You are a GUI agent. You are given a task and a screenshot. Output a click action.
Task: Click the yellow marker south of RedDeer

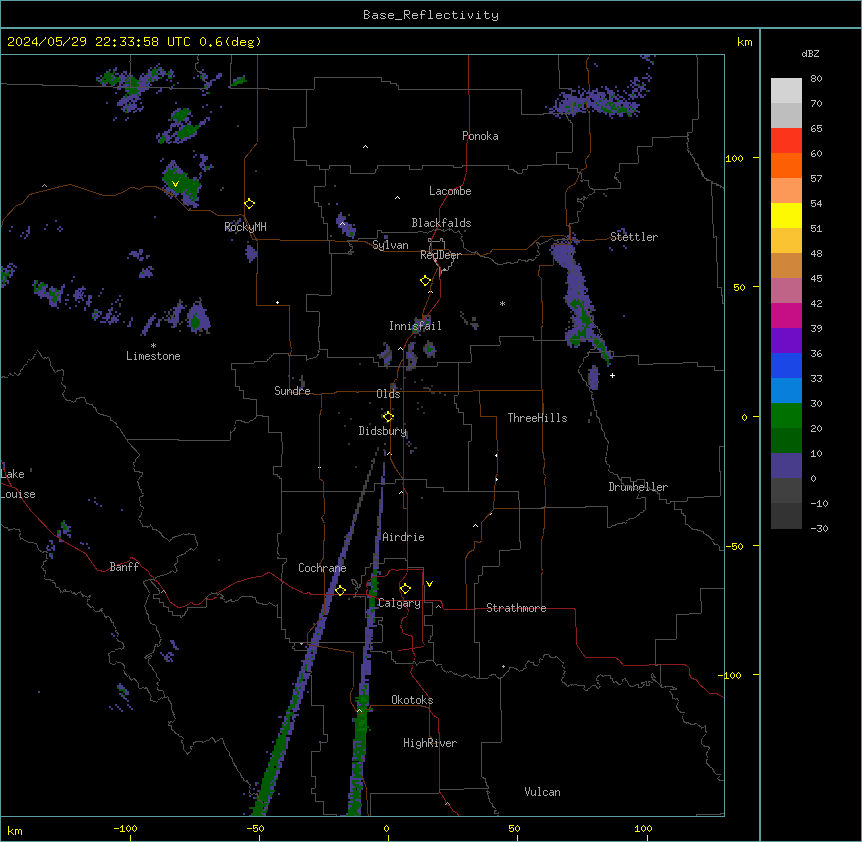pos(426,281)
